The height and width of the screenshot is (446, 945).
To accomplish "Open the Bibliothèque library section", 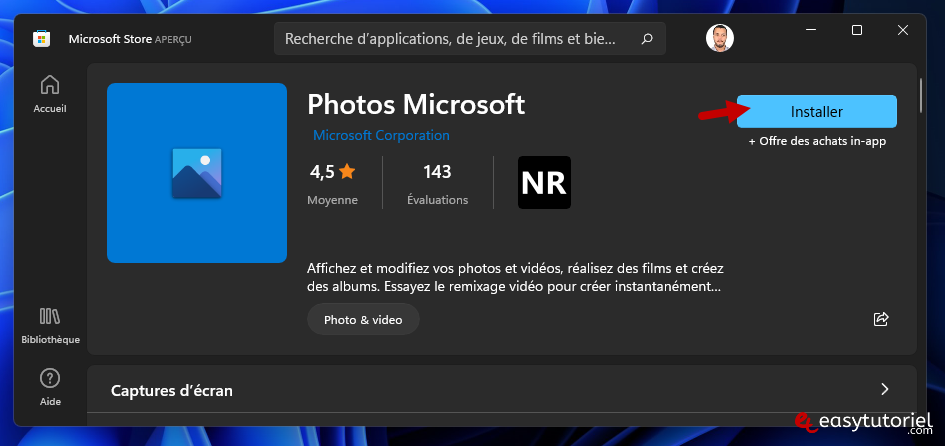I will click(50, 325).
